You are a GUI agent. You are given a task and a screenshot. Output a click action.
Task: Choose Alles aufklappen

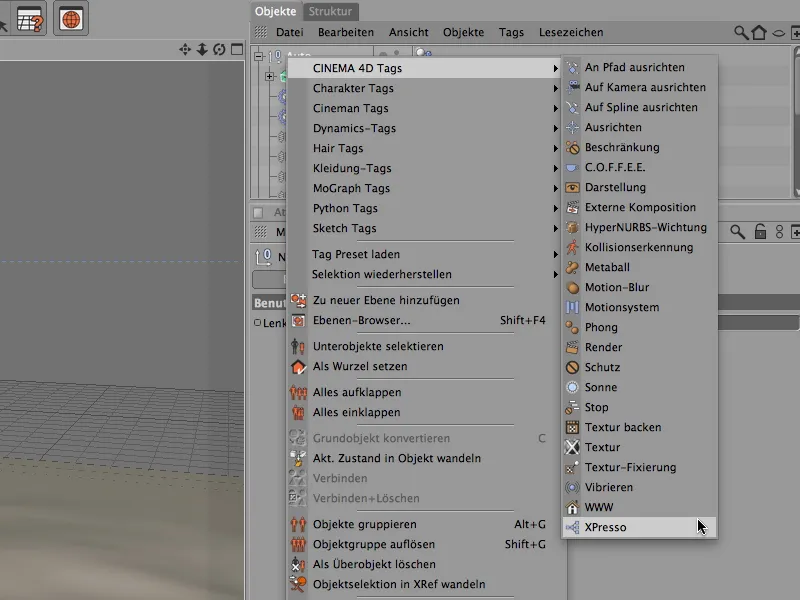[424, 392]
